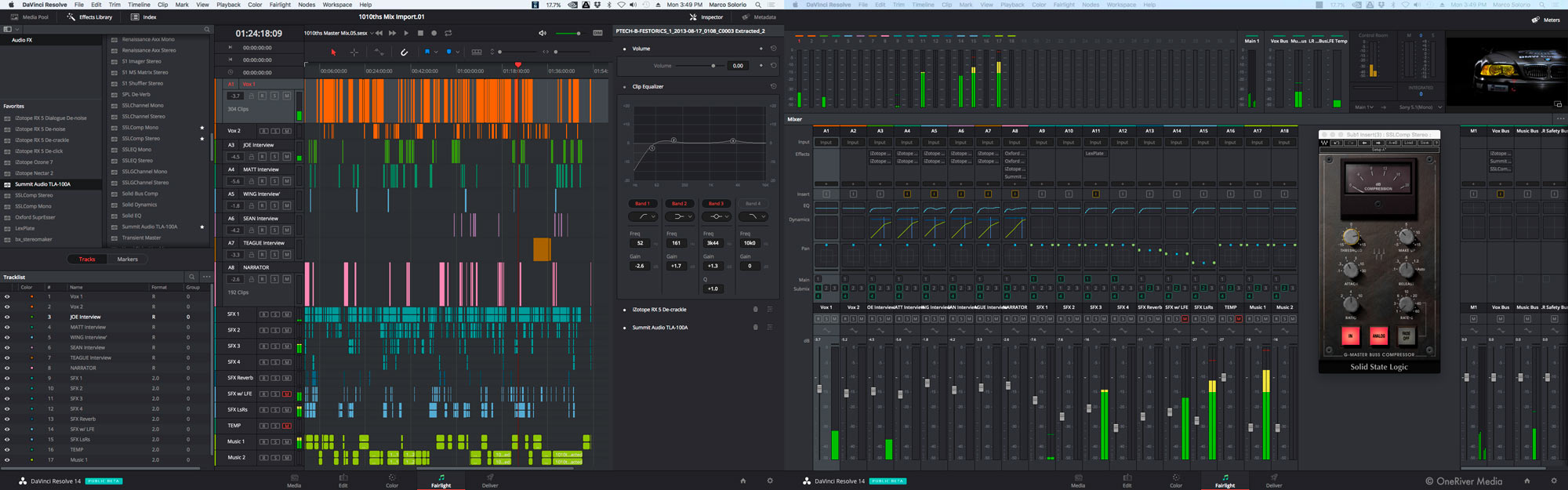Open settings for iZotope RX 5 De-crackle

click(770, 310)
